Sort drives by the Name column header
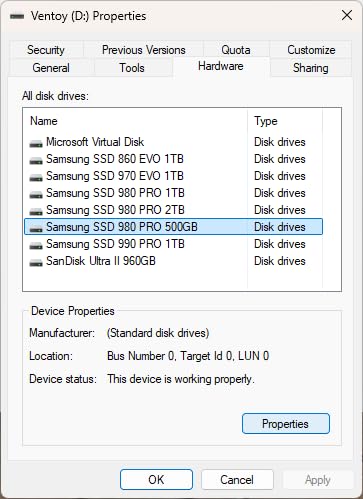The height and width of the screenshot is (499, 363). coord(135,121)
